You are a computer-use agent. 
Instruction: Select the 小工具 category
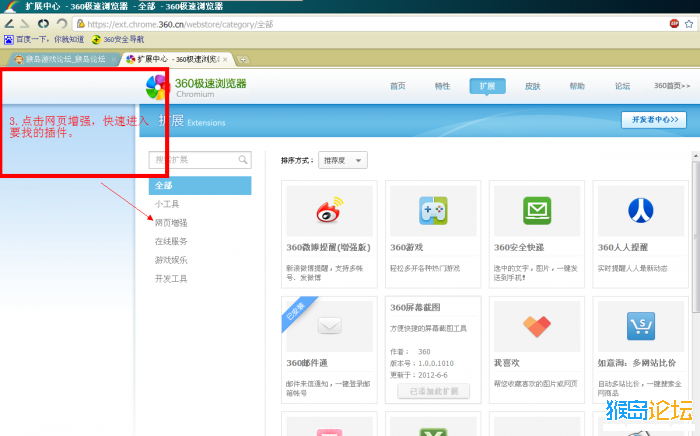(167, 204)
